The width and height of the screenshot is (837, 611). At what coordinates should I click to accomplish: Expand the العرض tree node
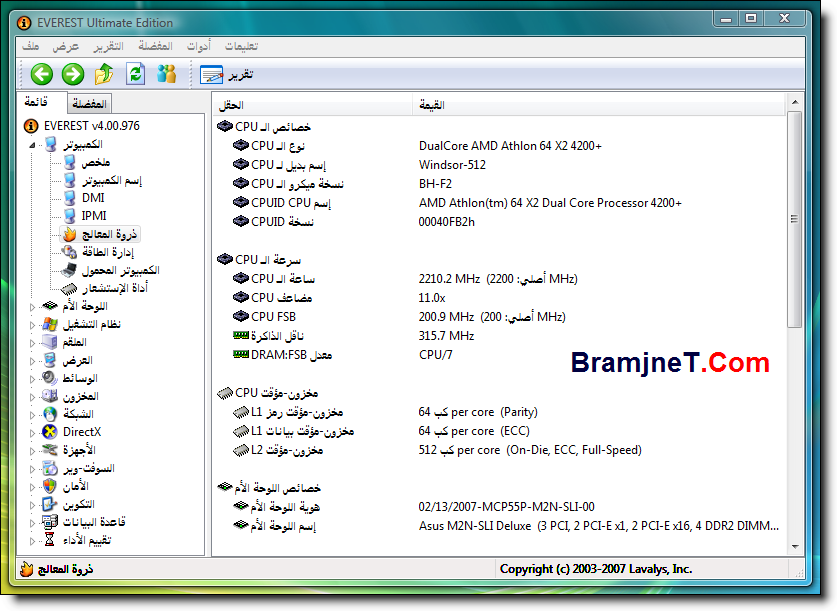(x=32, y=361)
